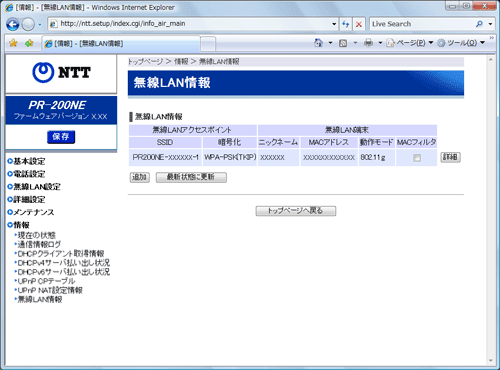Click the SSID cell PR200NE-XXXXXX-1
This screenshot has width=500, height=370.
[165, 157]
